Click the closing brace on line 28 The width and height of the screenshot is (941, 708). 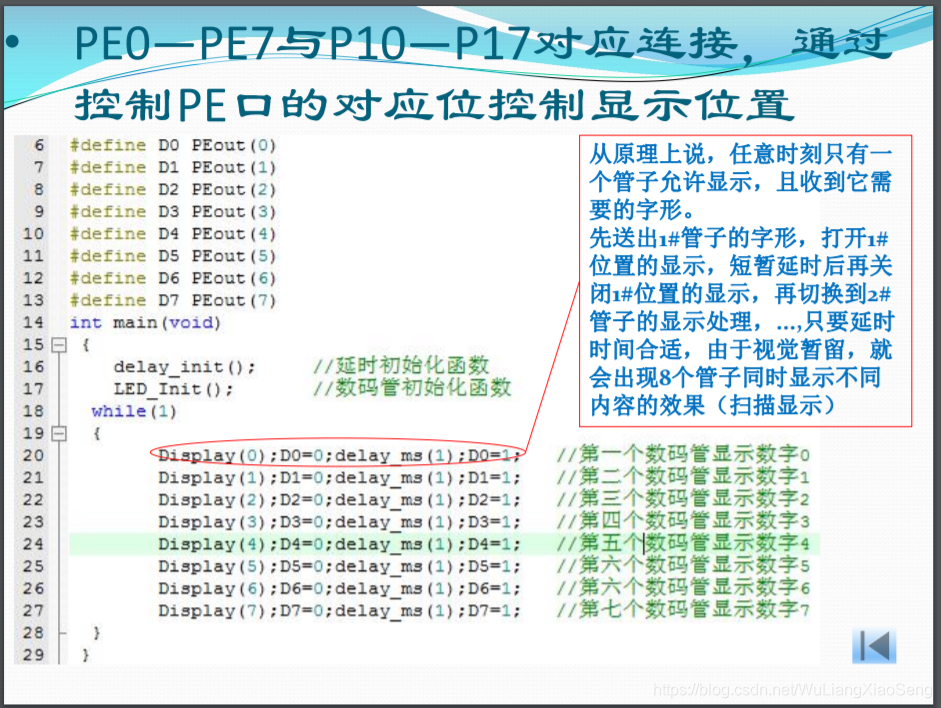(97, 633)
